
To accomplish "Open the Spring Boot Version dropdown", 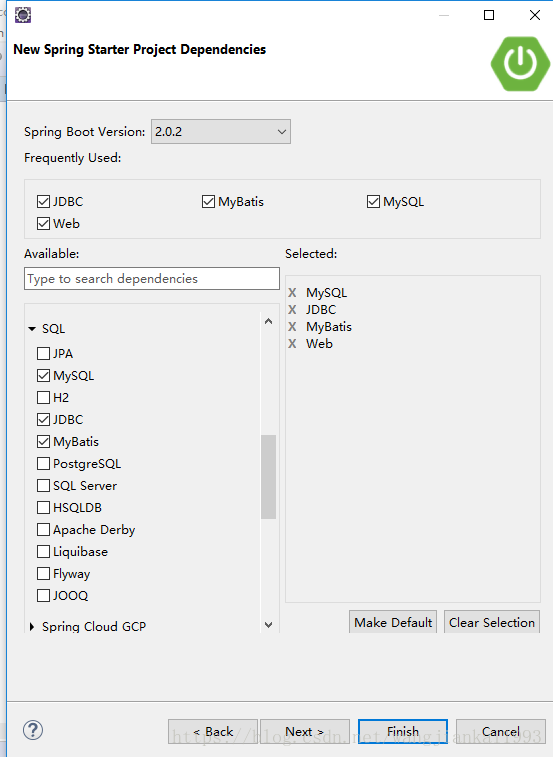I will click(x=221, y=132).
